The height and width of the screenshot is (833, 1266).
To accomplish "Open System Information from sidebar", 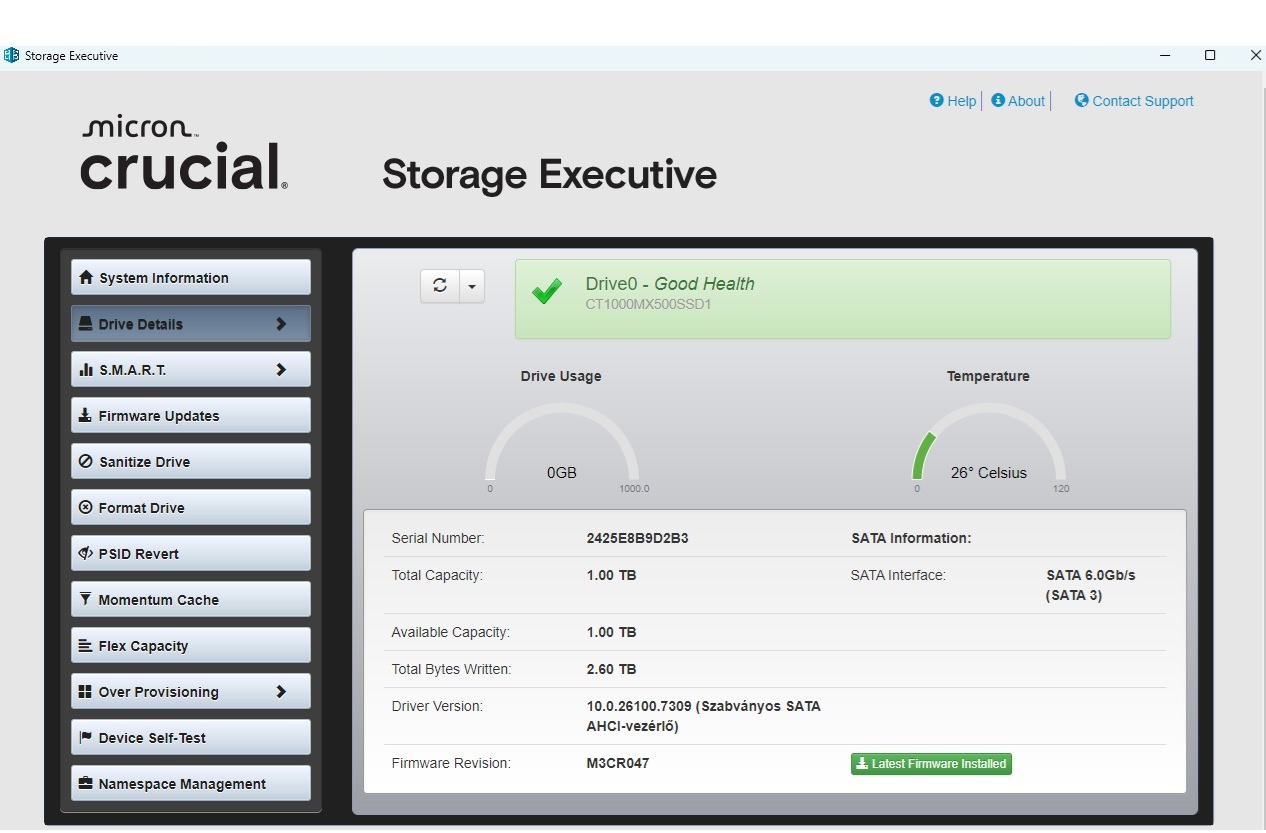I will [191, 278].
